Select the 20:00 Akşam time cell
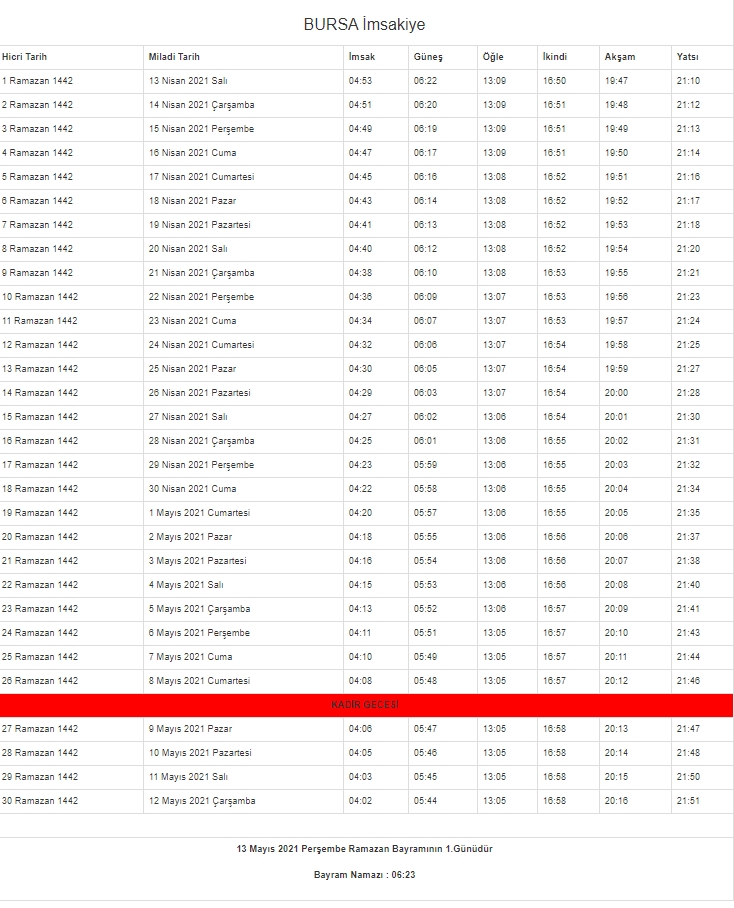 (616, 393)
